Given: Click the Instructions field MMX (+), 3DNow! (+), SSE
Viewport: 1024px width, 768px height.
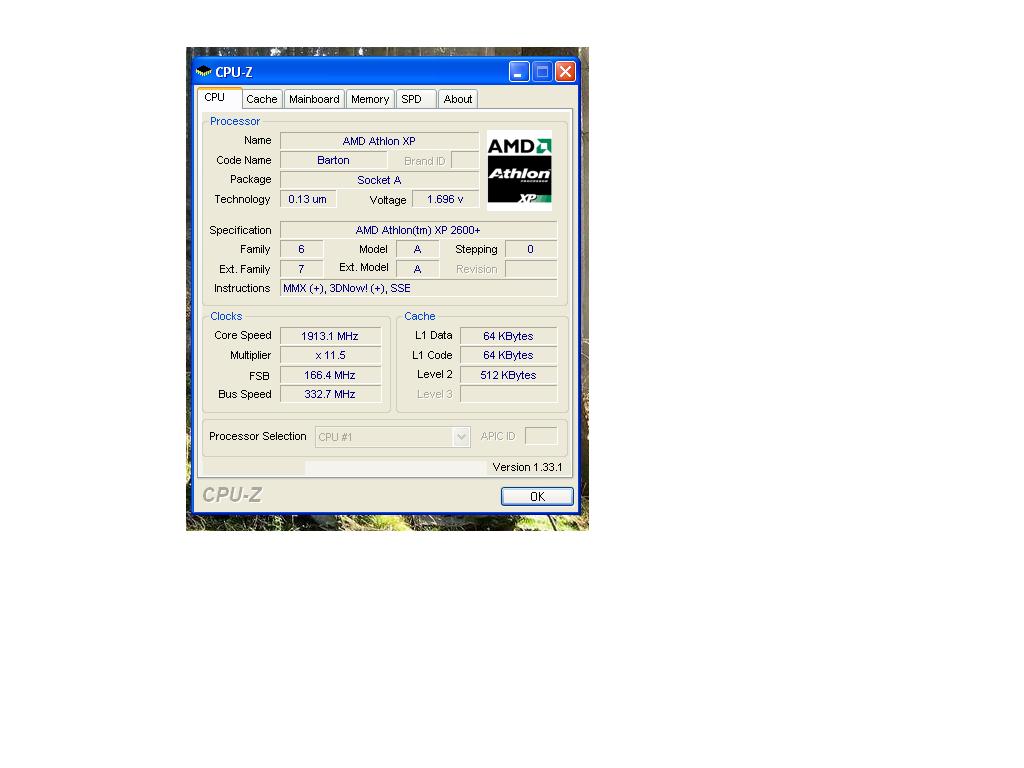Looking at the screenshot, I should (x=419, y=288).
